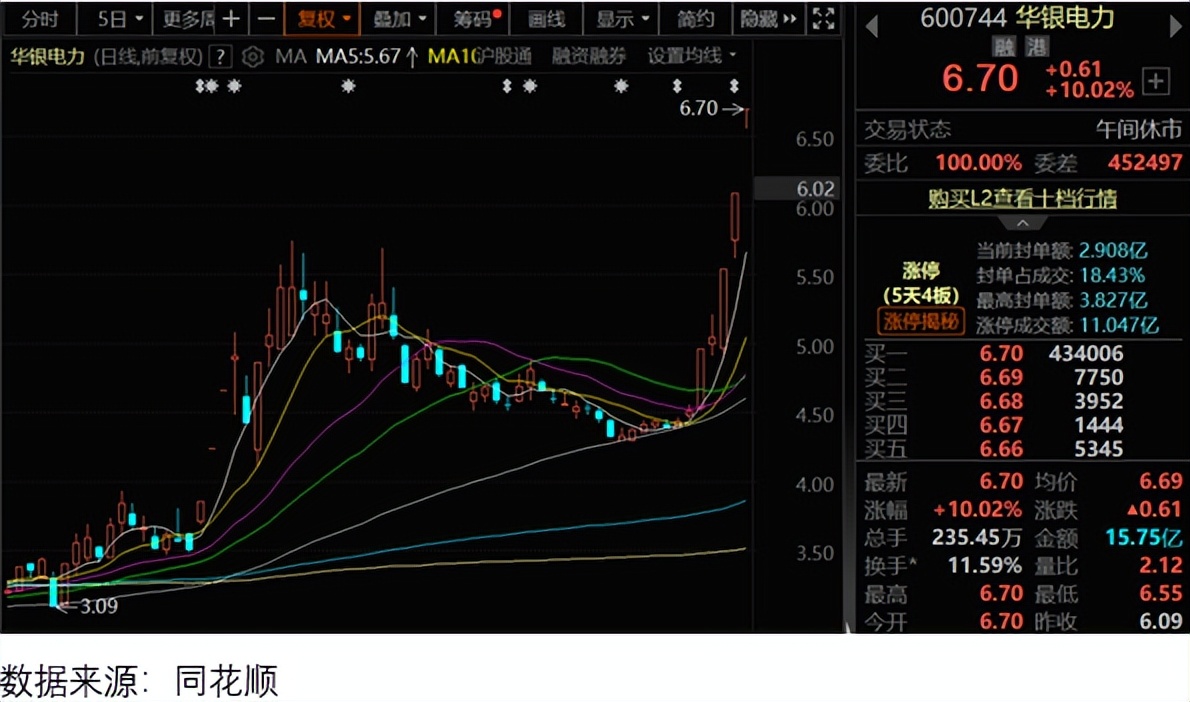The width and height of the screenshot is (1190, 702).
Task: Click the 买一 volume 434006
Action: pyautogui.click(x=1086, y=353)
